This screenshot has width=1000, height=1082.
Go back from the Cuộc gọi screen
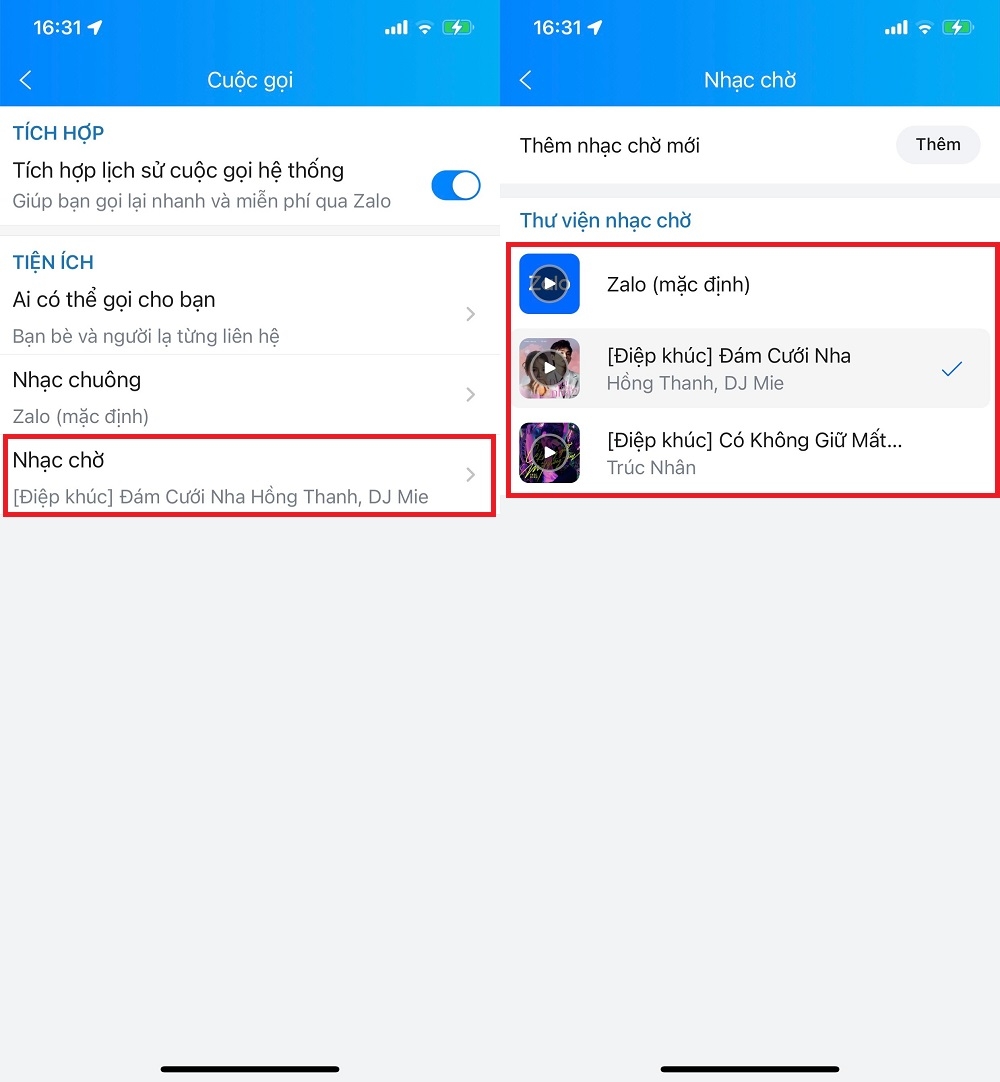pyautogui.click(x=26, y=80)
